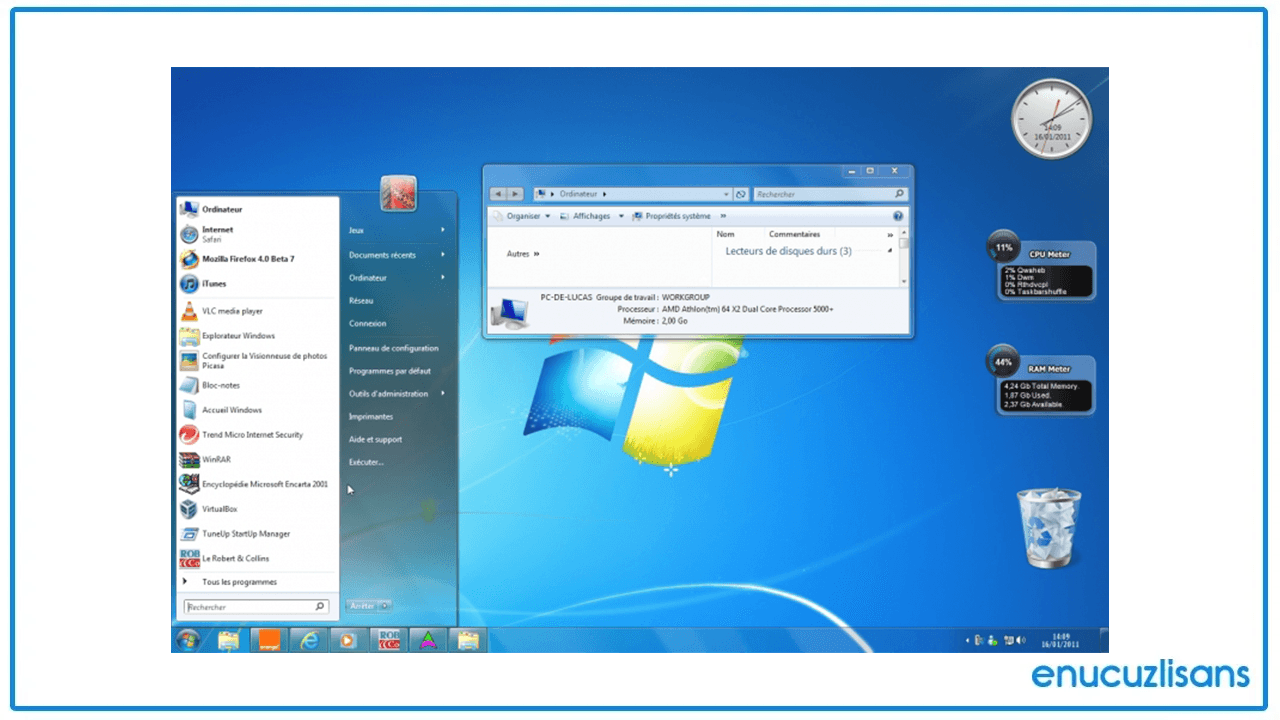Expand Documents récents submenu
Image resolution: width=1280 pixels, height=720 pixels.
[x=442, y=255]
